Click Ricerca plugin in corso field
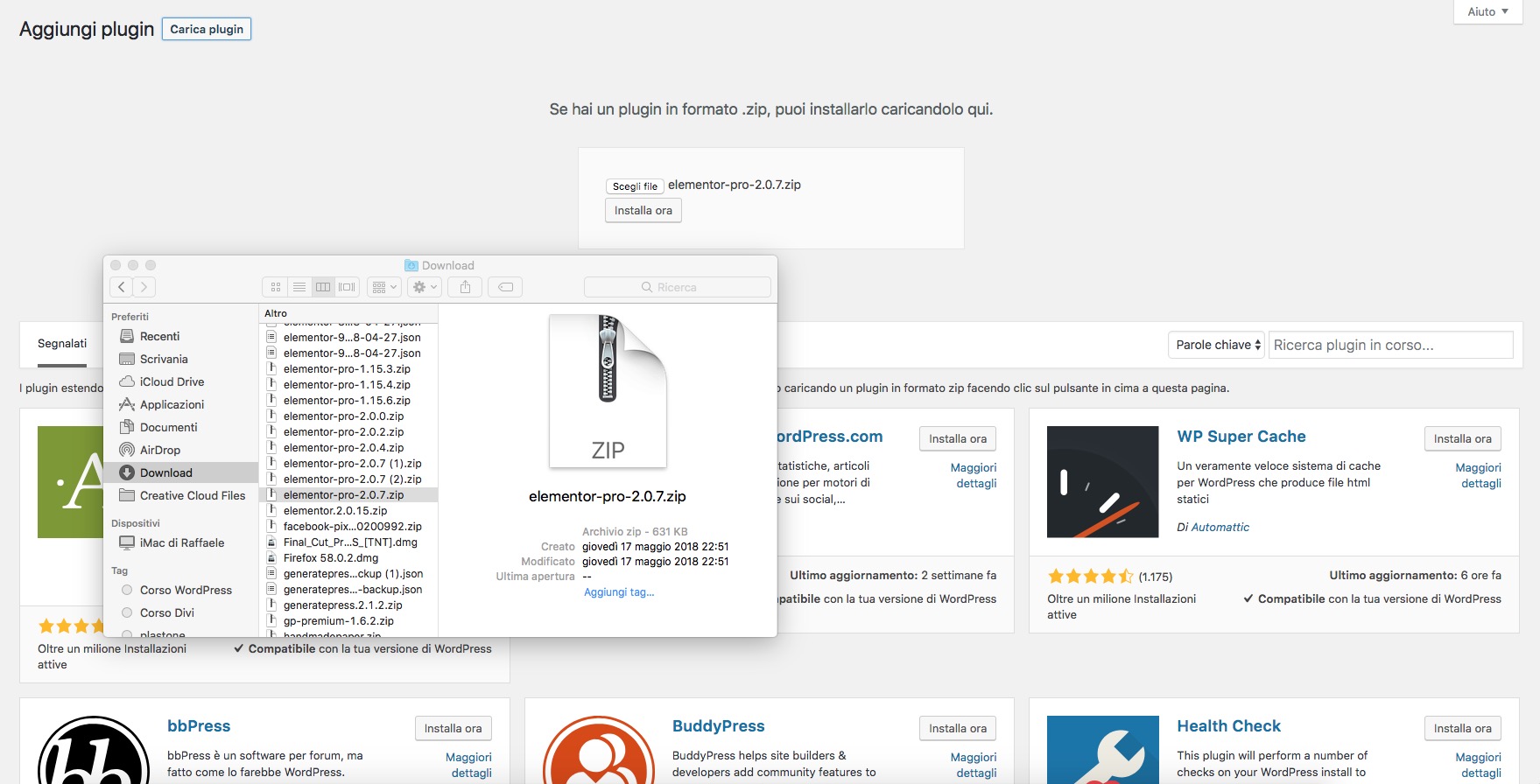This screenshot has height=784, width=1540. [1391, 345]
